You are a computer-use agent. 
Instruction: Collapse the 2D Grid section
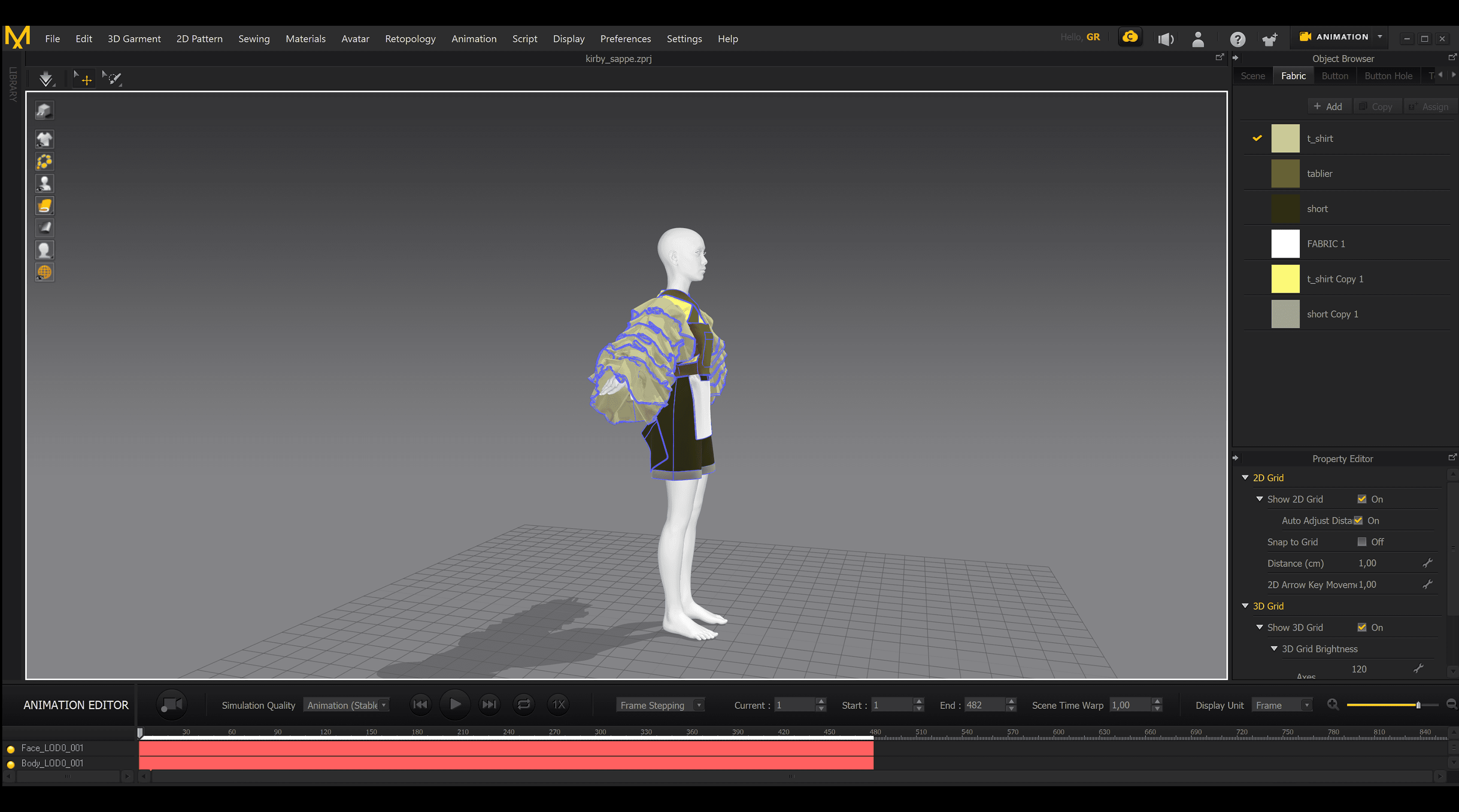tap(1245, 477)
